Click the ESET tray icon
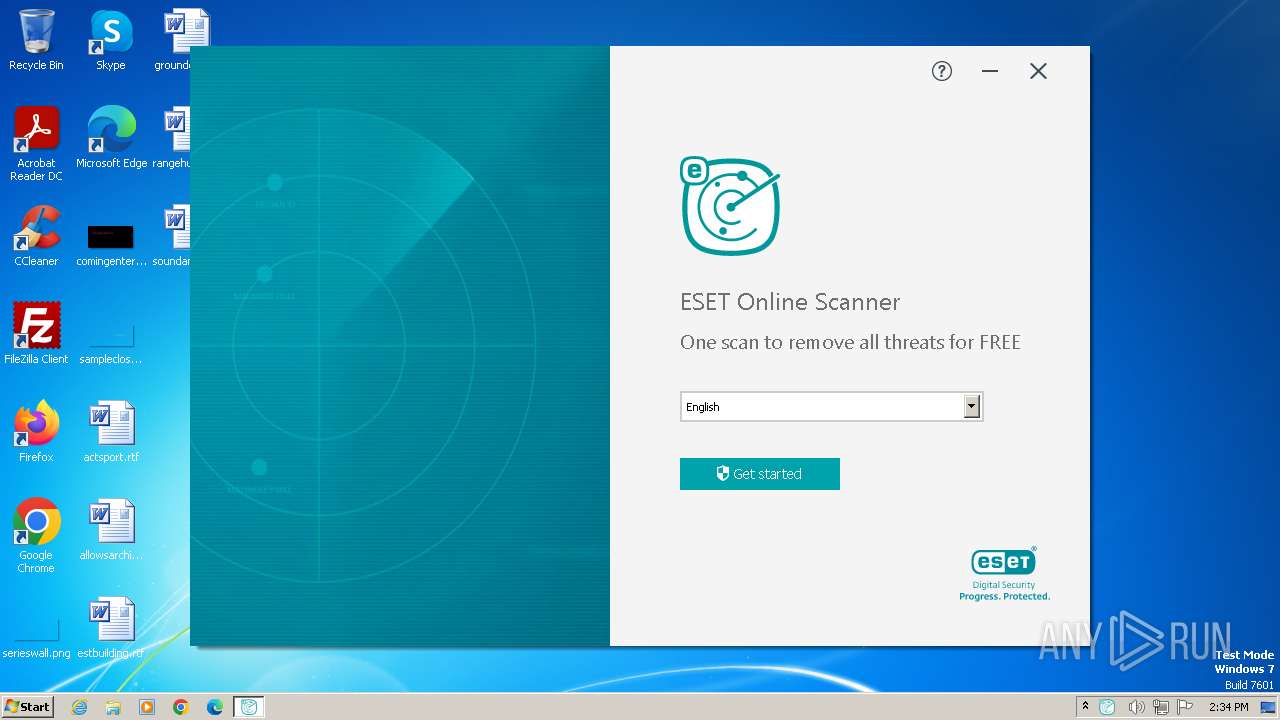The image size is (1280, 720). point(1108,707)
